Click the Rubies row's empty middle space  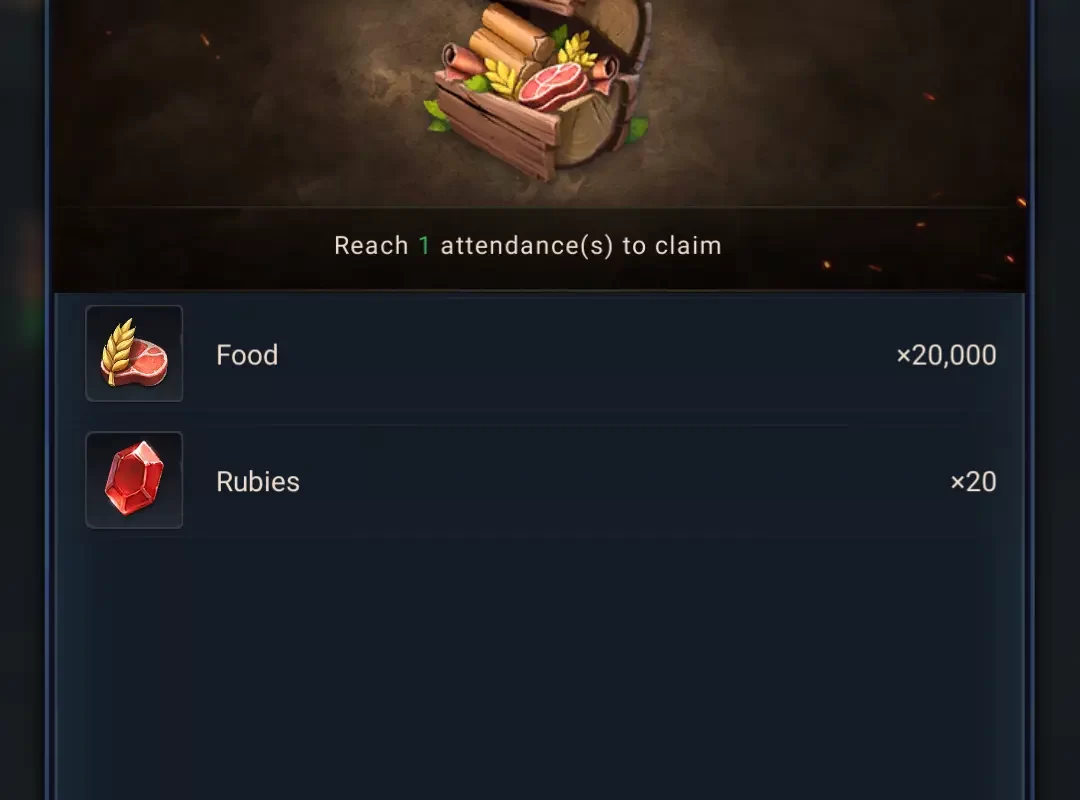click(x=620, y=482)
